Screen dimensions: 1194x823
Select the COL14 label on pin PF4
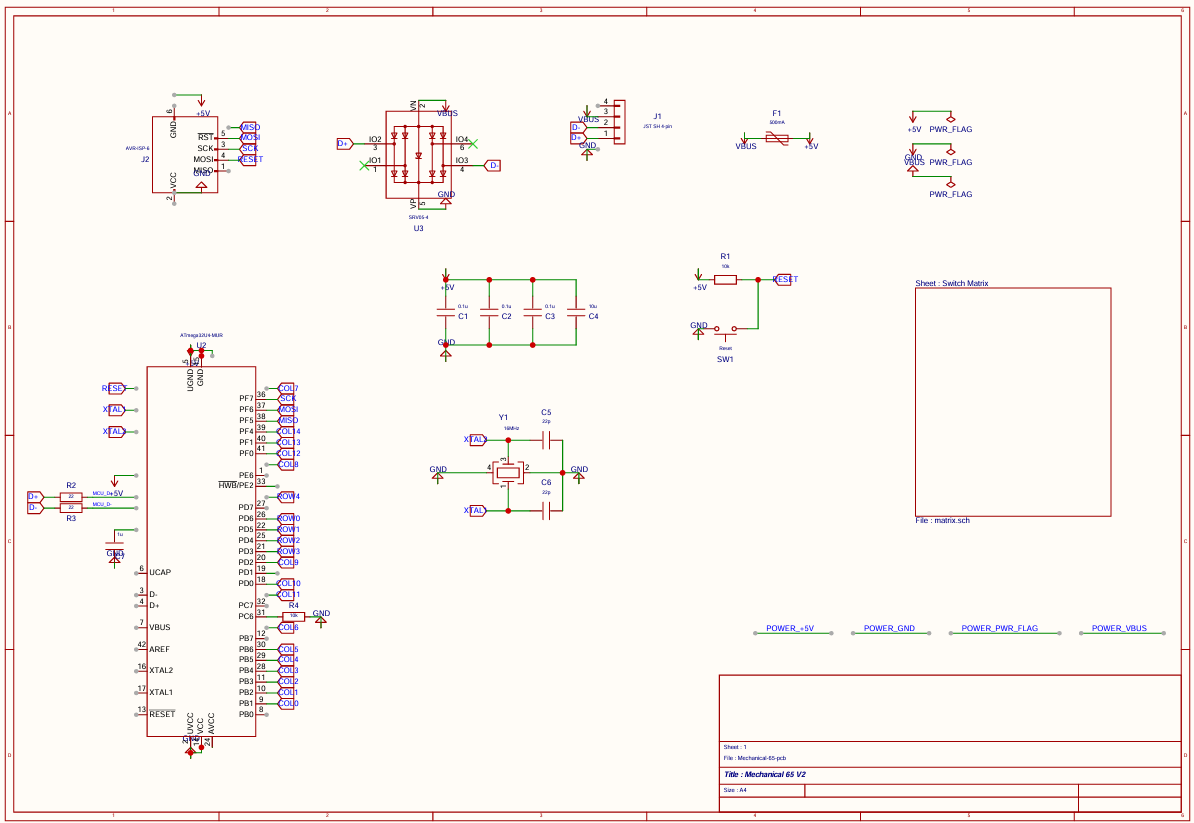point(288,432)
